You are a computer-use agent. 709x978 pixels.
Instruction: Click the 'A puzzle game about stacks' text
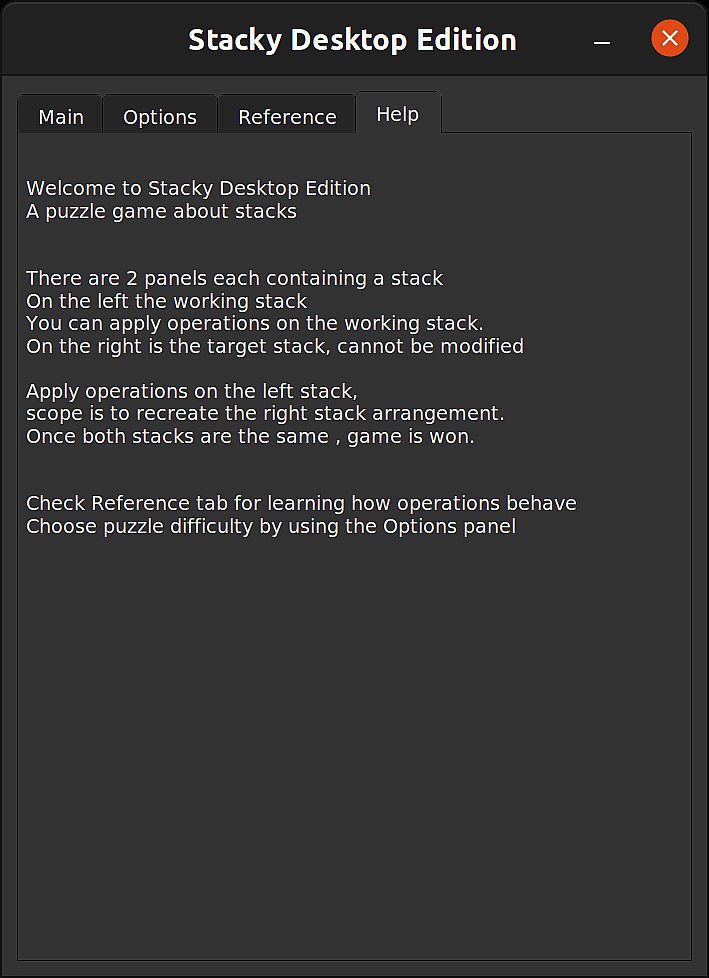tap(161, 211)
